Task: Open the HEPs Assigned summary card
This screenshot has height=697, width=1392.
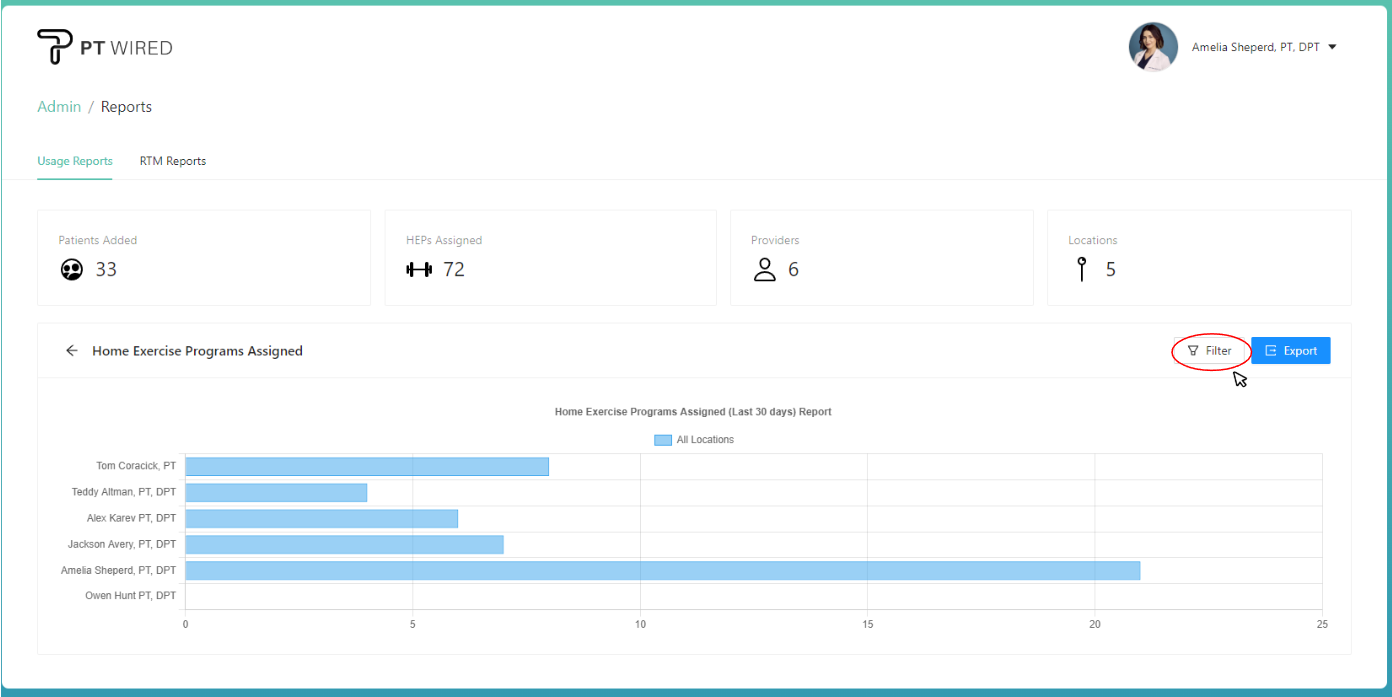Action: click(550, 258)
